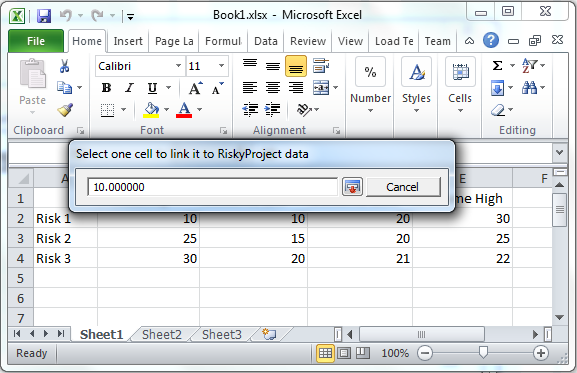This screenshot has width=577, height=373.
Task: Open the font size 11 dropdown
Action: (221, 66)
